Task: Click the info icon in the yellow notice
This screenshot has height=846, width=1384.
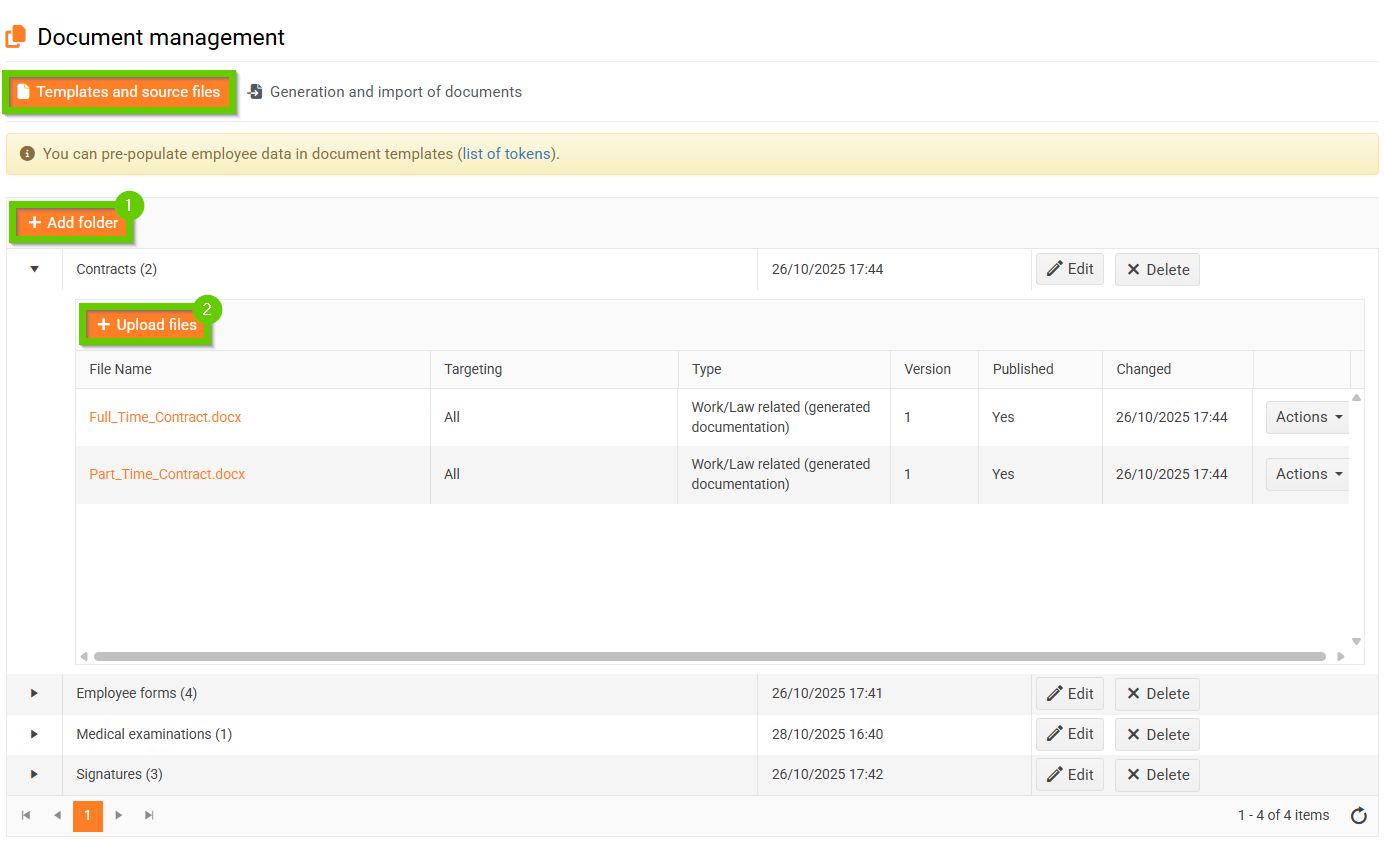Action: click(x=27, y=154)
